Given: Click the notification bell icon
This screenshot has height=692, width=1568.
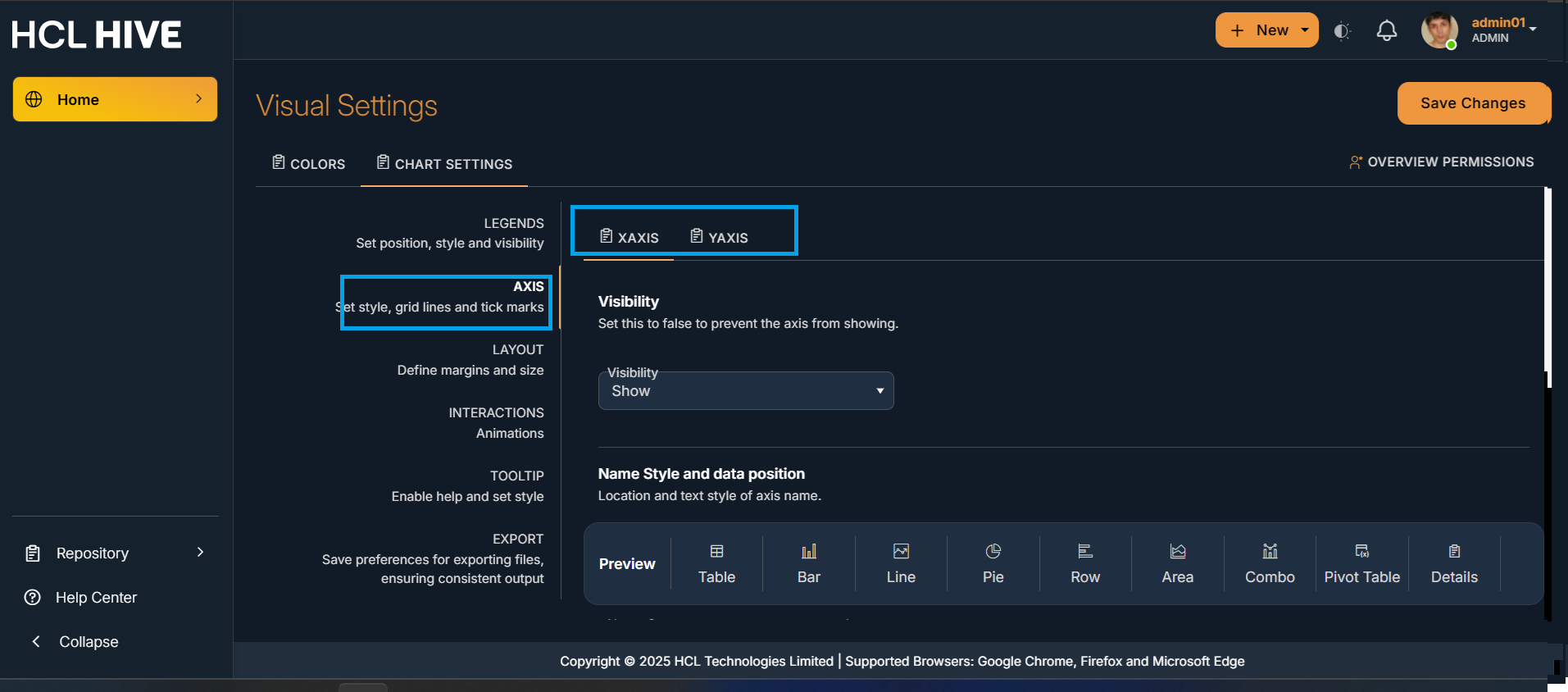Looking at the screenshot, I should coord(1386,31).
